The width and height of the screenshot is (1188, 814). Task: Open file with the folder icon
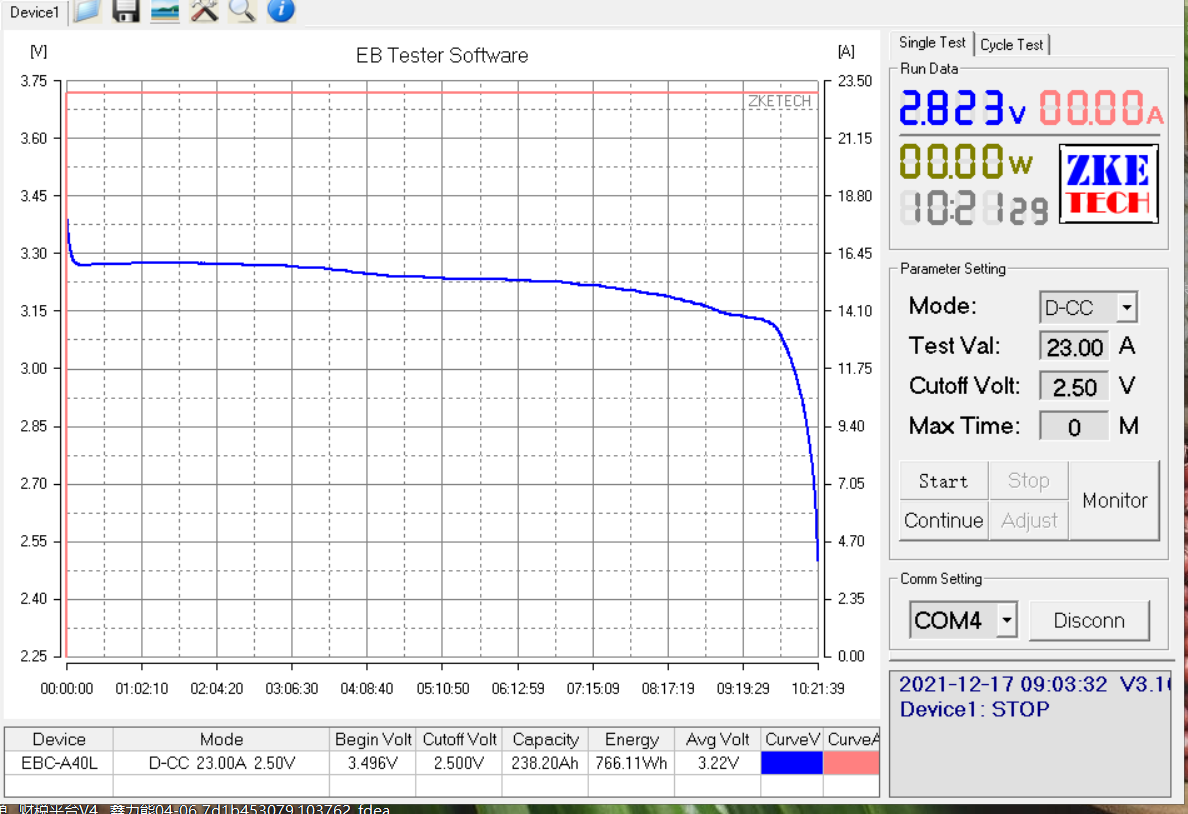click(x=87, y=11)
